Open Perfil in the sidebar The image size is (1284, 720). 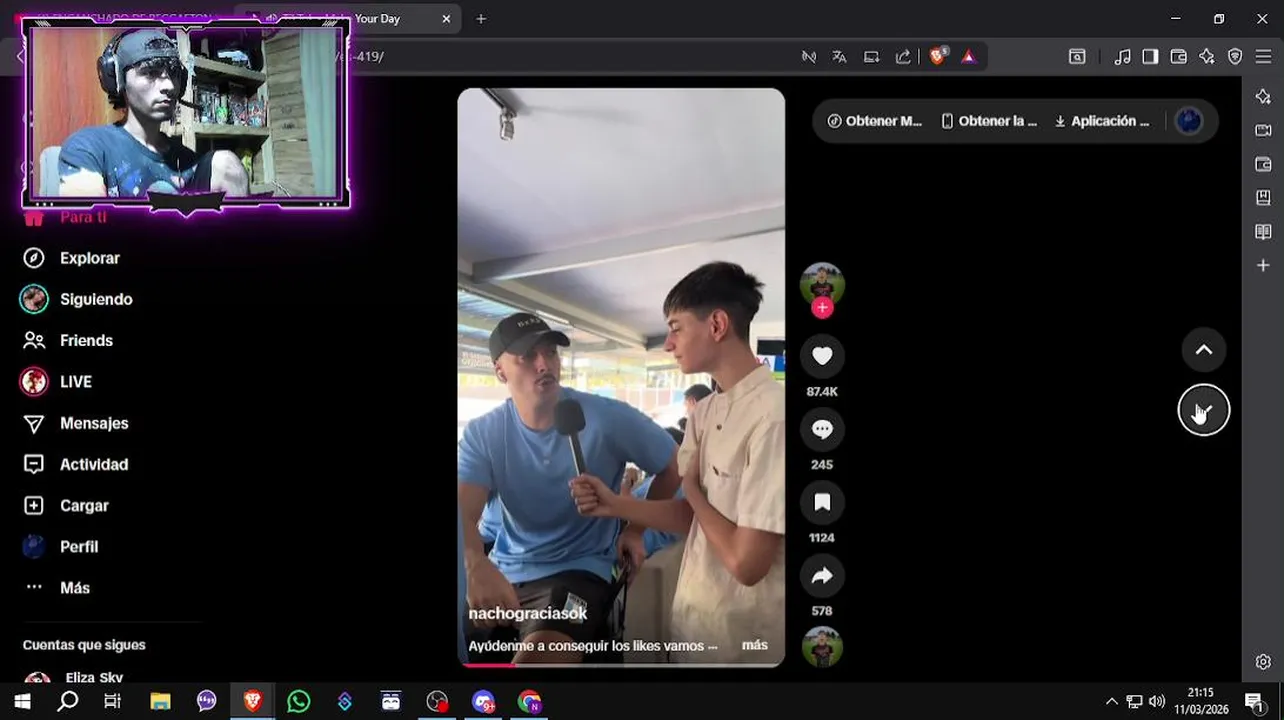point(60,547)
